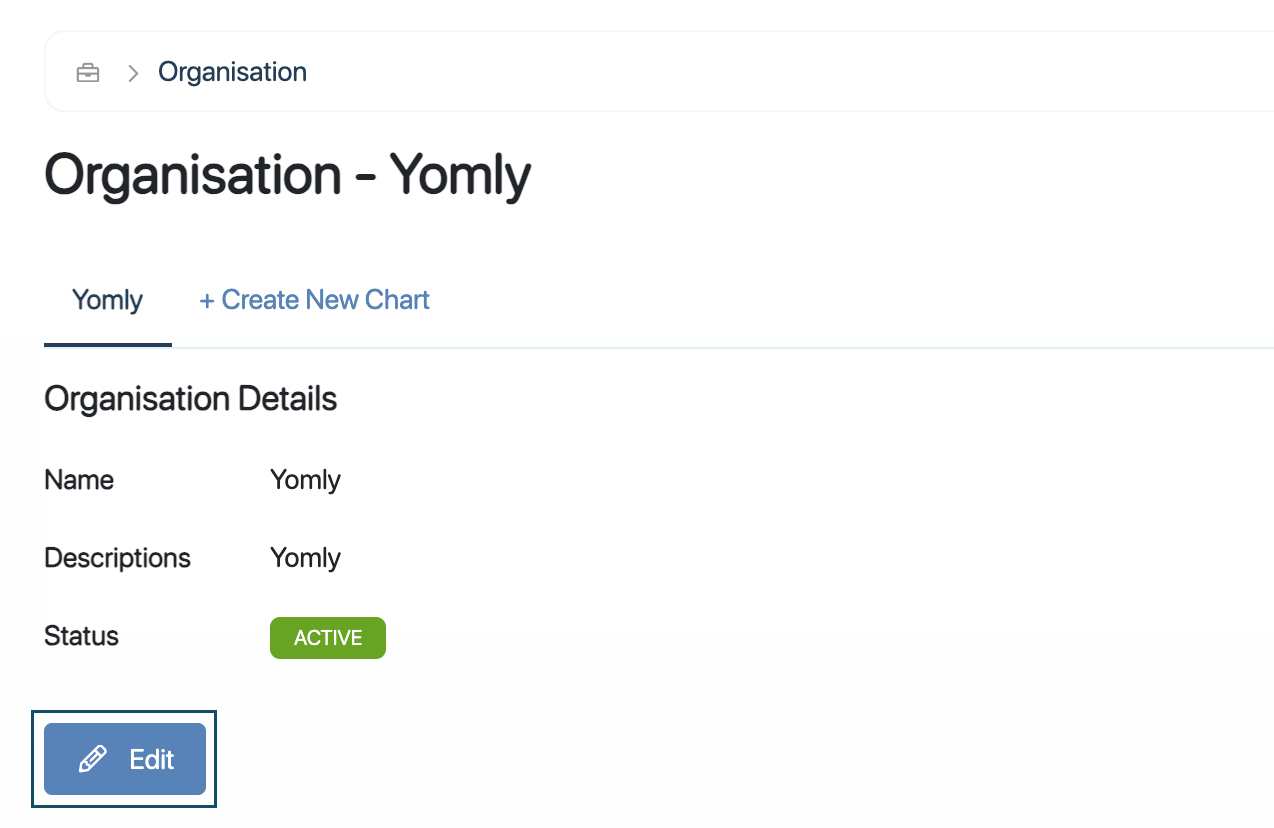Click the Name field label

click(79, 480)
